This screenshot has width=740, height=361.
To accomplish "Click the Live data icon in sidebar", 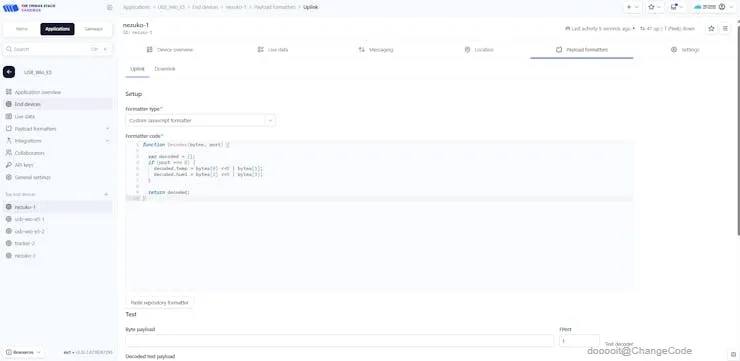I will (x=8, y=117).
